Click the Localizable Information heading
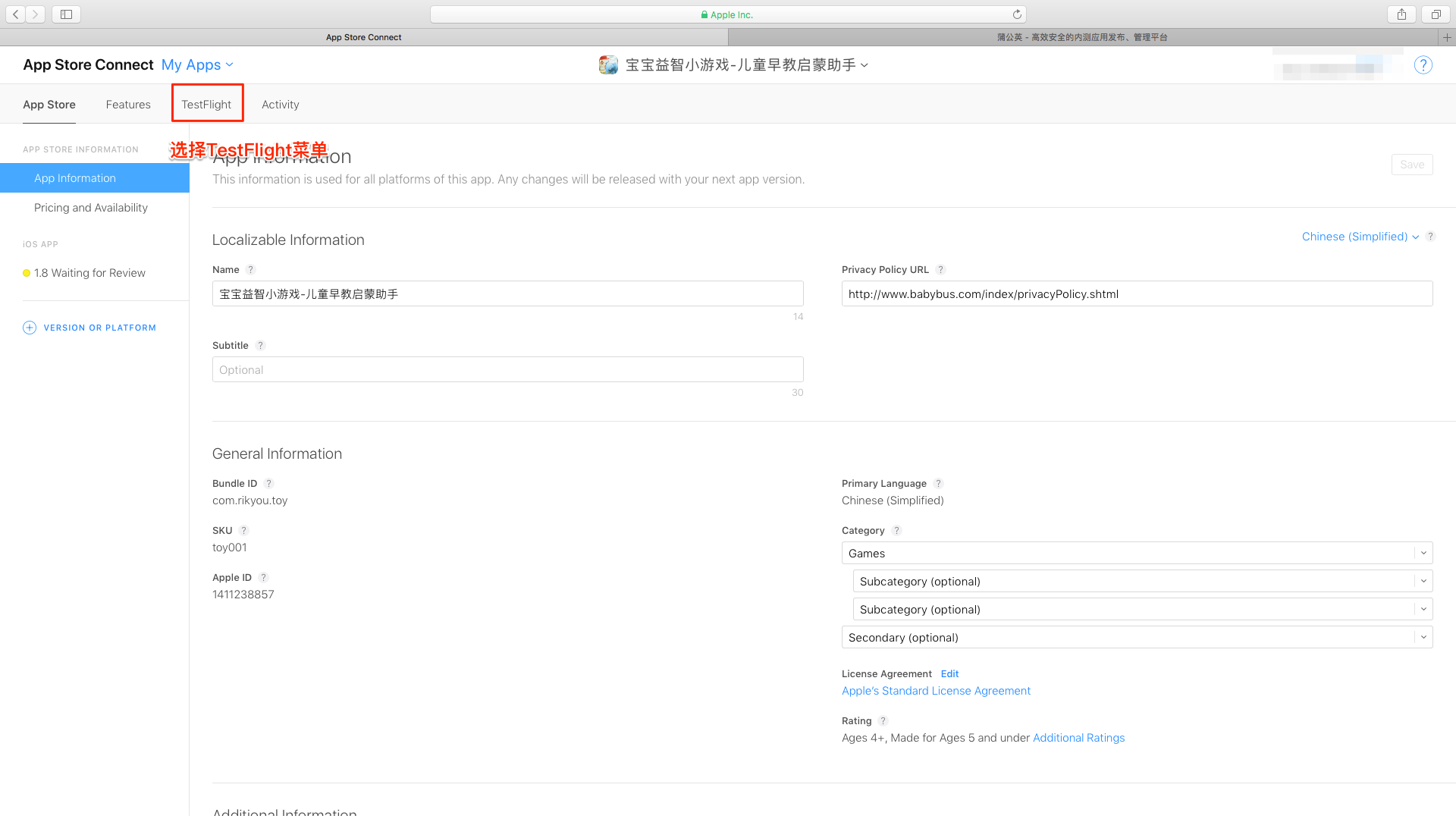1456x819 pixels. [x=288, y=240]
